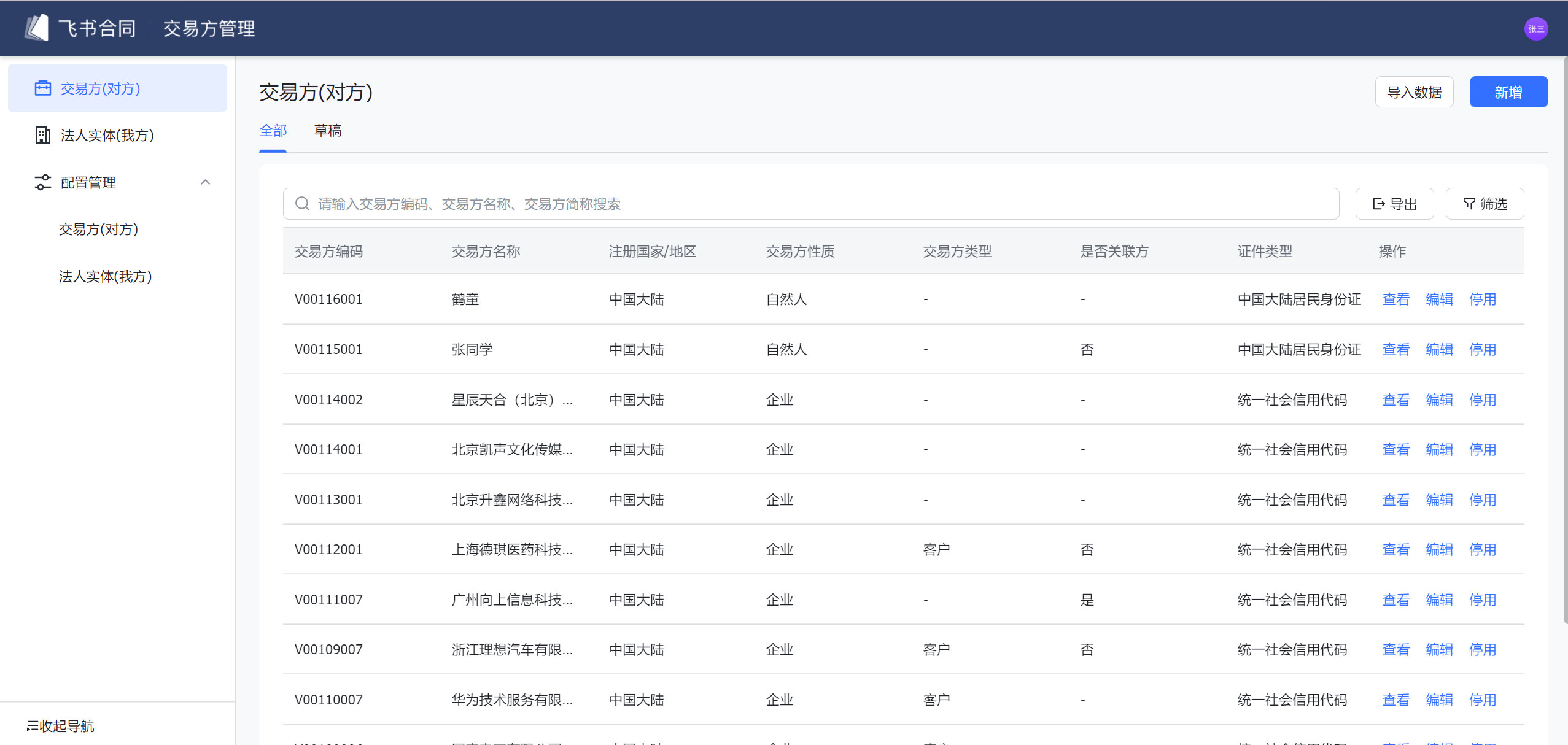Collapse the 配置管理 section chevron

pos(205,182)
